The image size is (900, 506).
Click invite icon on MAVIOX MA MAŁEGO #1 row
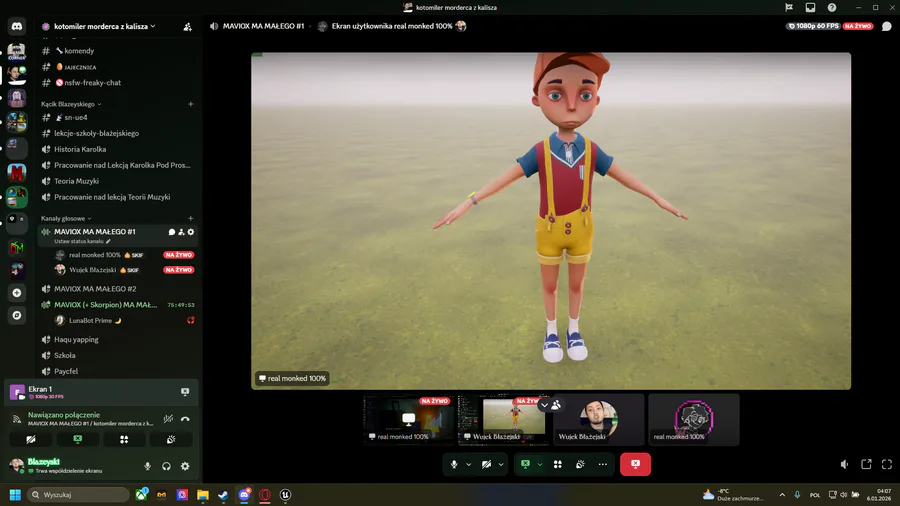point(181,232)
